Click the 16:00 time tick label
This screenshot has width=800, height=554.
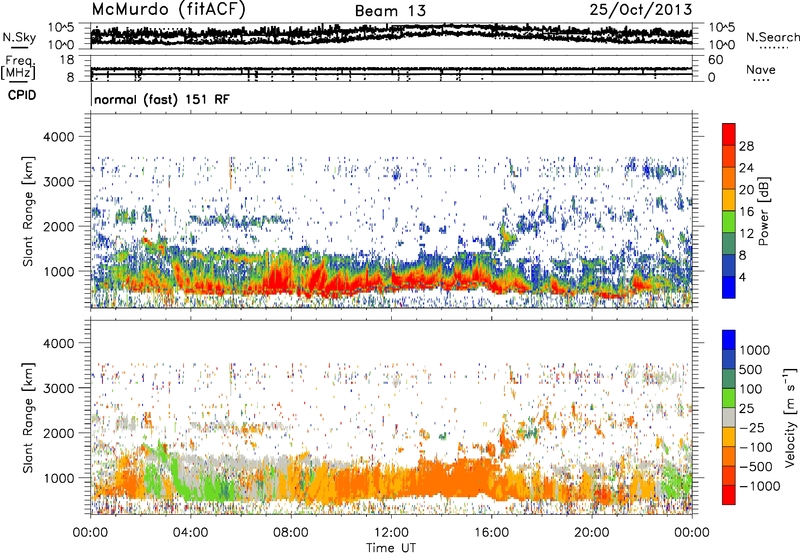[x=491, y=533]
